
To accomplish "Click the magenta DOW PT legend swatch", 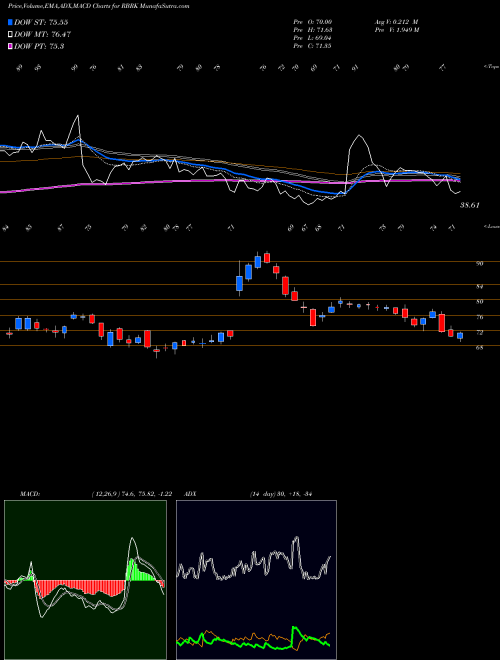I will pyautogui.click(x=11, y=46).
